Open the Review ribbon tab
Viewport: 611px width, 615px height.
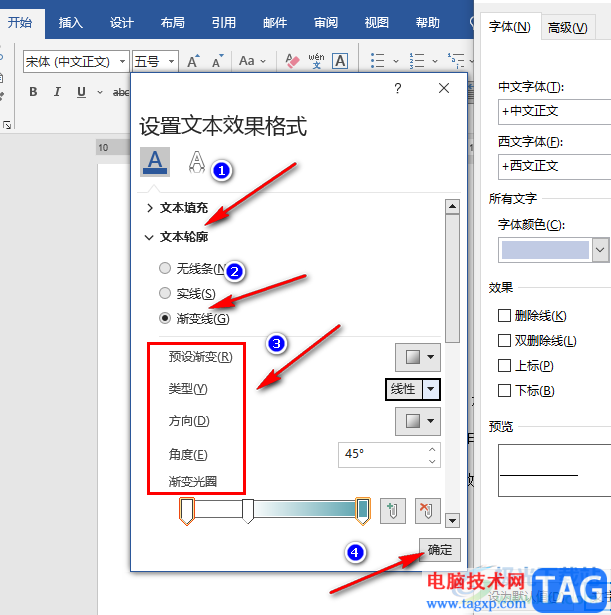pos(326,23)
